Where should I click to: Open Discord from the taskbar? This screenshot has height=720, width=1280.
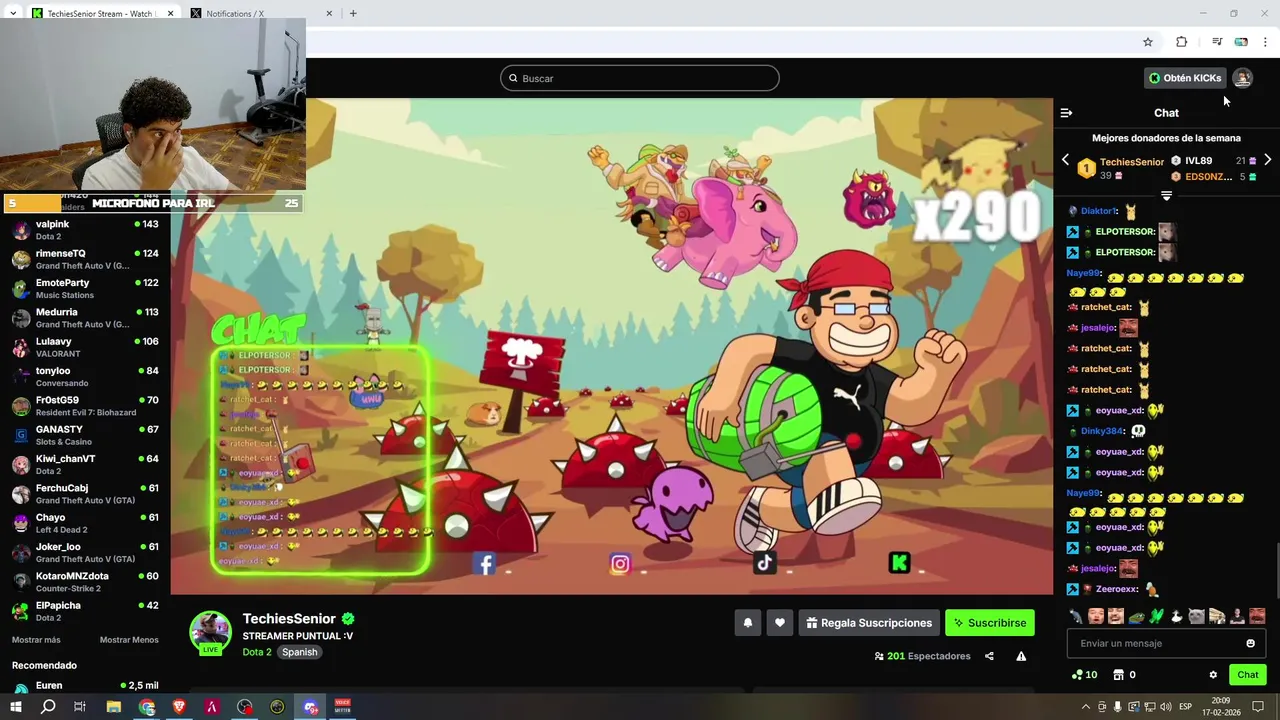coord(310,707)
